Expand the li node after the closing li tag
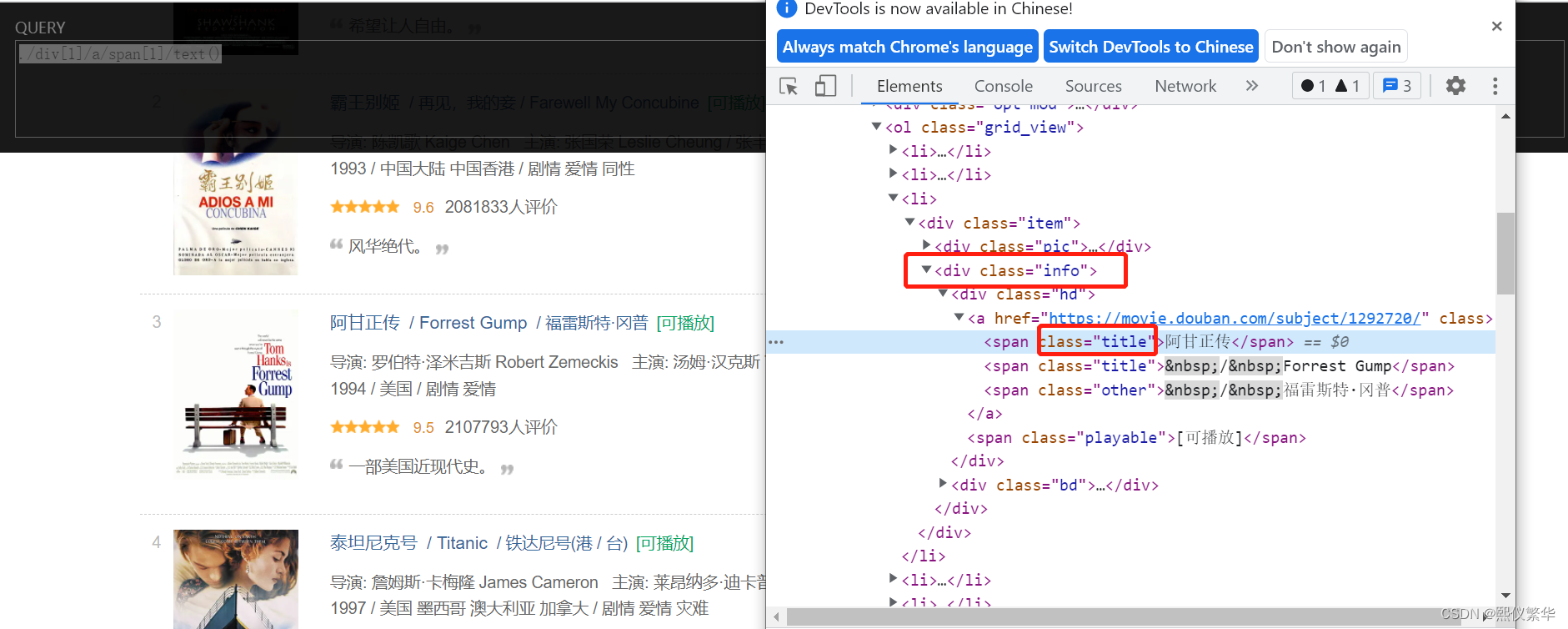The height and width of the screenshot is (629, 1568). coord(893,579)
